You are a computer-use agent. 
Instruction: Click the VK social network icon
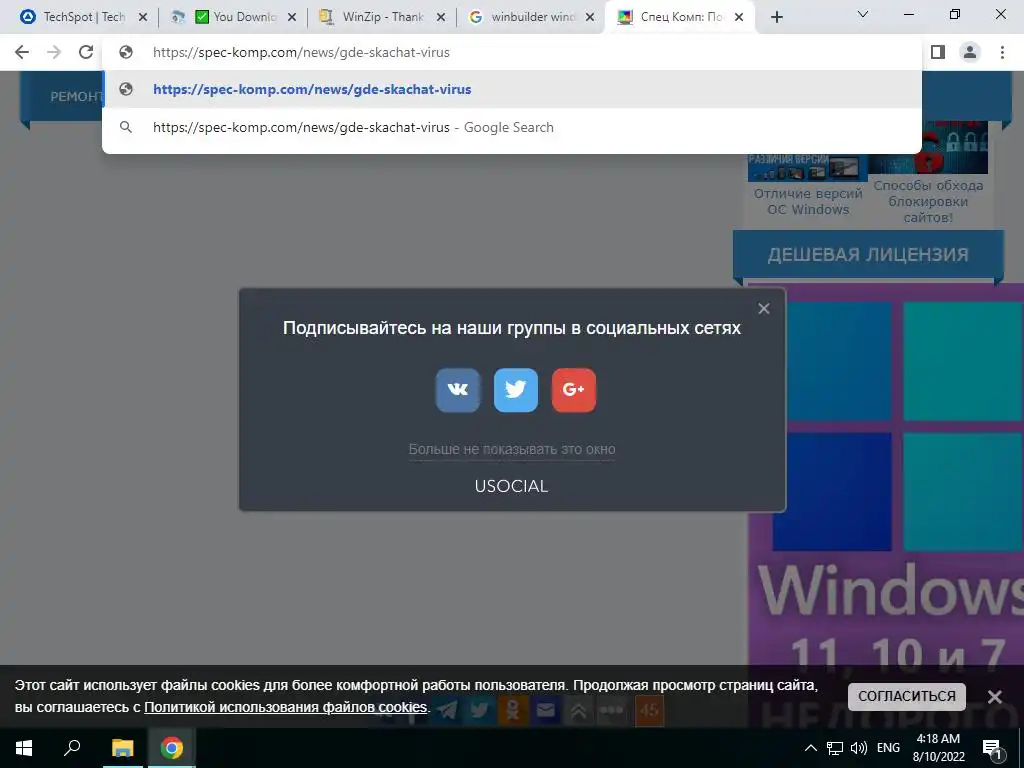pyautogui.click(x=457, y=390)
